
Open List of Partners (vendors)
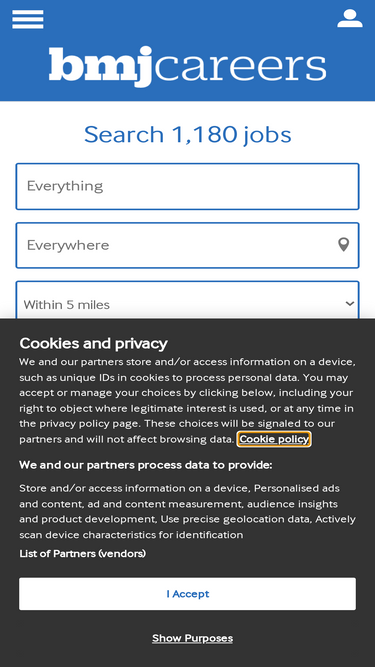82,553
